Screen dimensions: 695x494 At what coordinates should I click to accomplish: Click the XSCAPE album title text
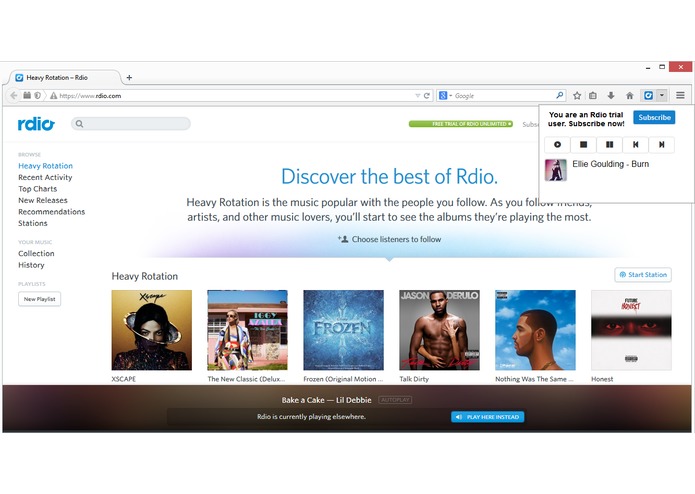[x=124, y=379]
